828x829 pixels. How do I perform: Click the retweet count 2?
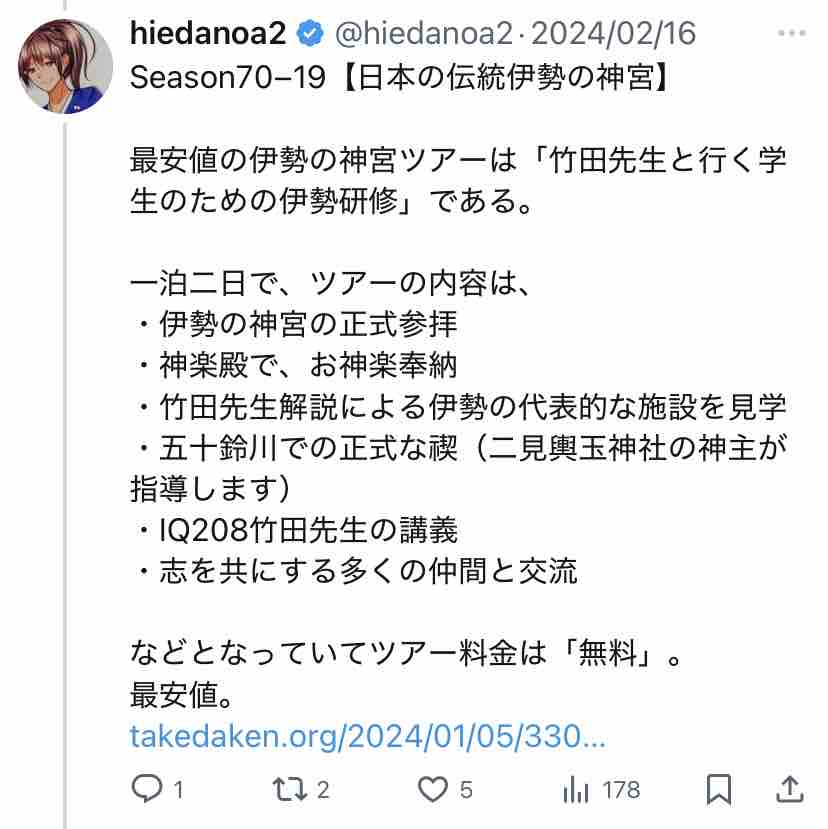323,790
